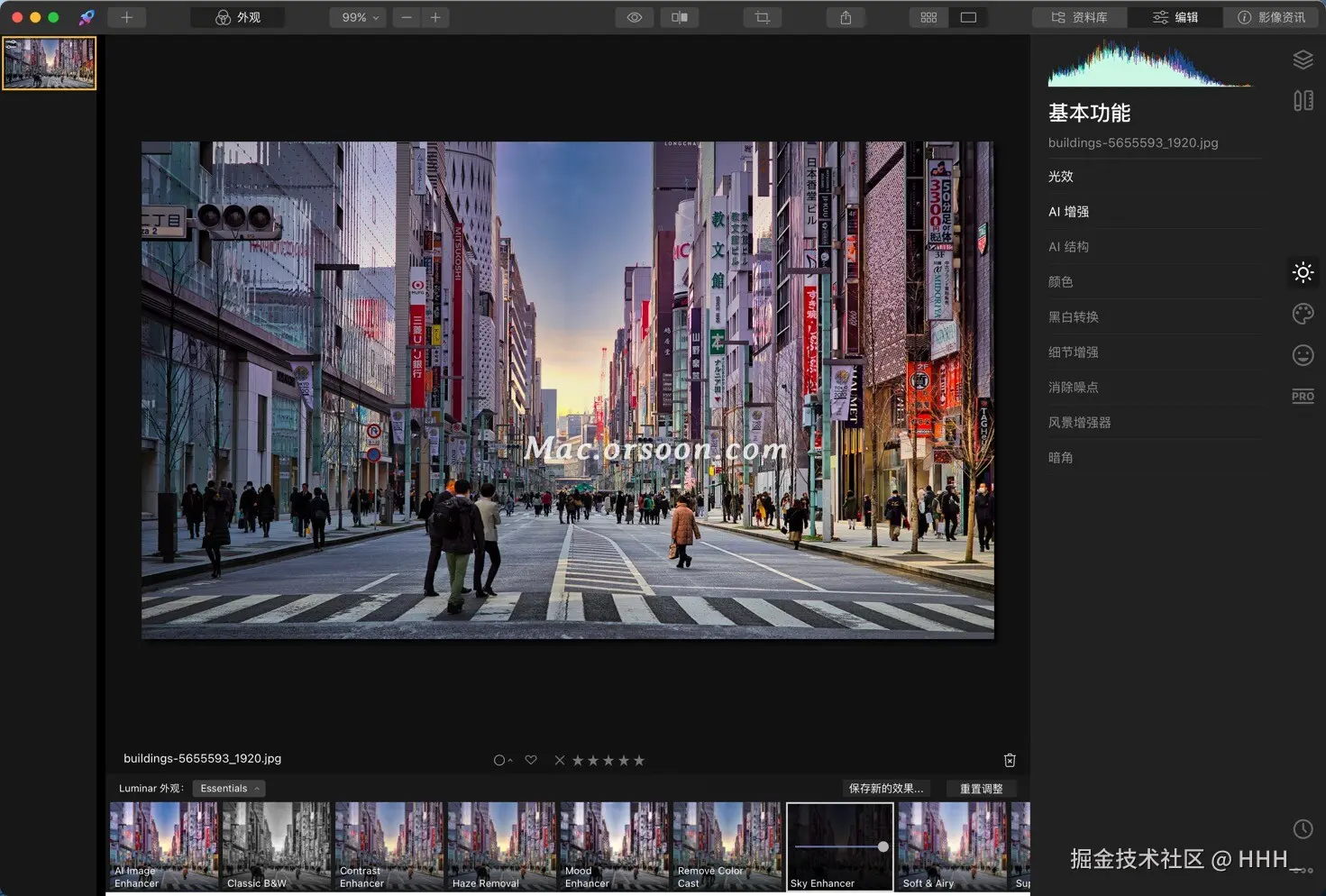The height and width of the screenshot is (896, 1326).
Task: Open the Layers panel icon
Action: pos(1303,59)
